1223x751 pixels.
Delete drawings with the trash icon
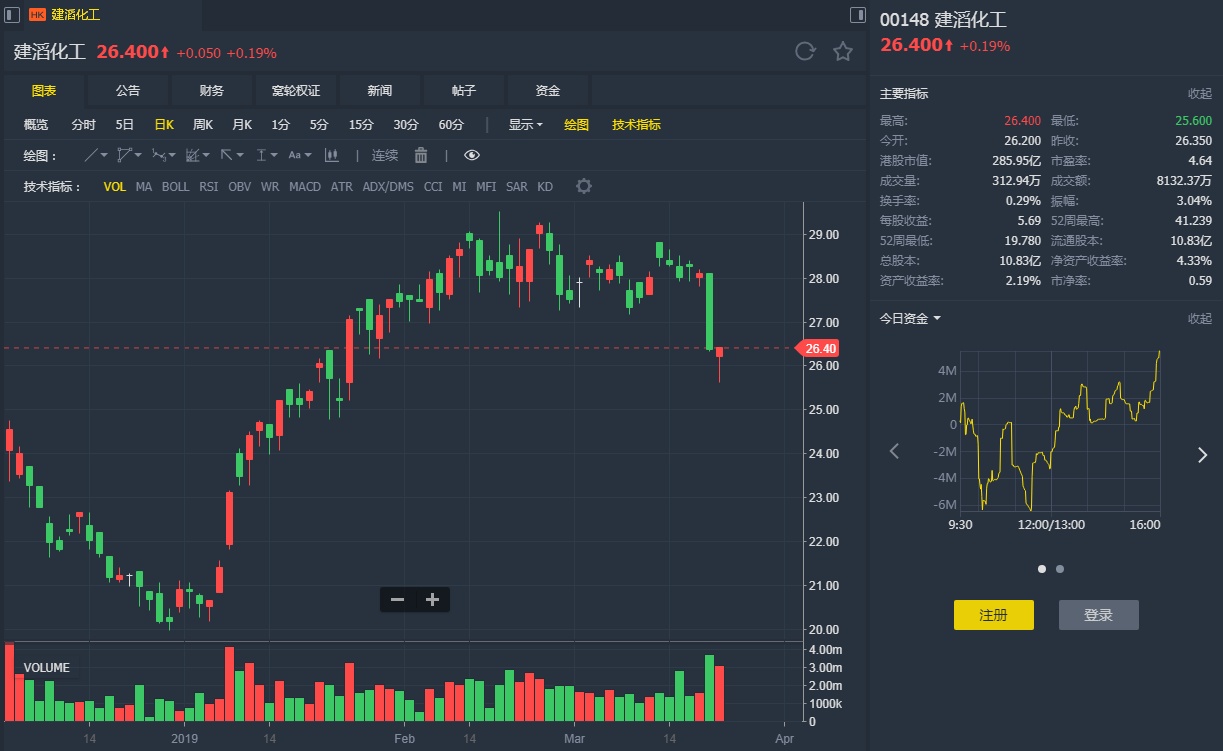pyautogui.click(x=421, y=155)
